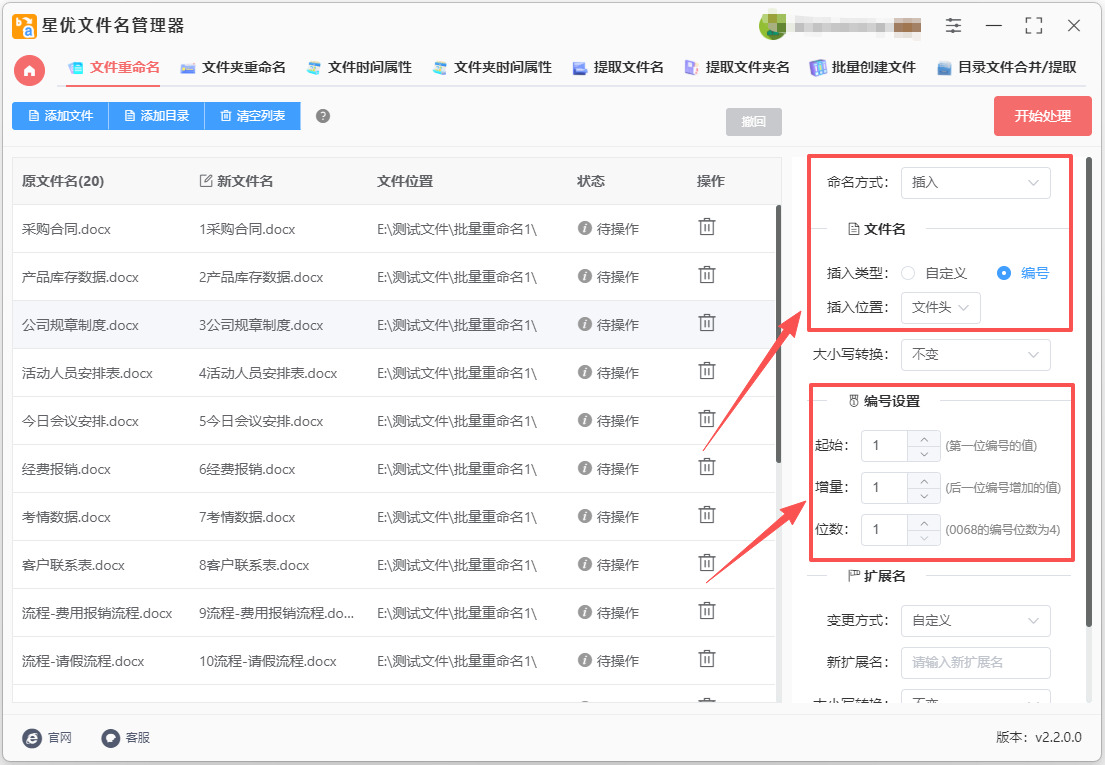Click the red 开始处理 button
The image size is (1105, 765).
[x=1042, y=116]
